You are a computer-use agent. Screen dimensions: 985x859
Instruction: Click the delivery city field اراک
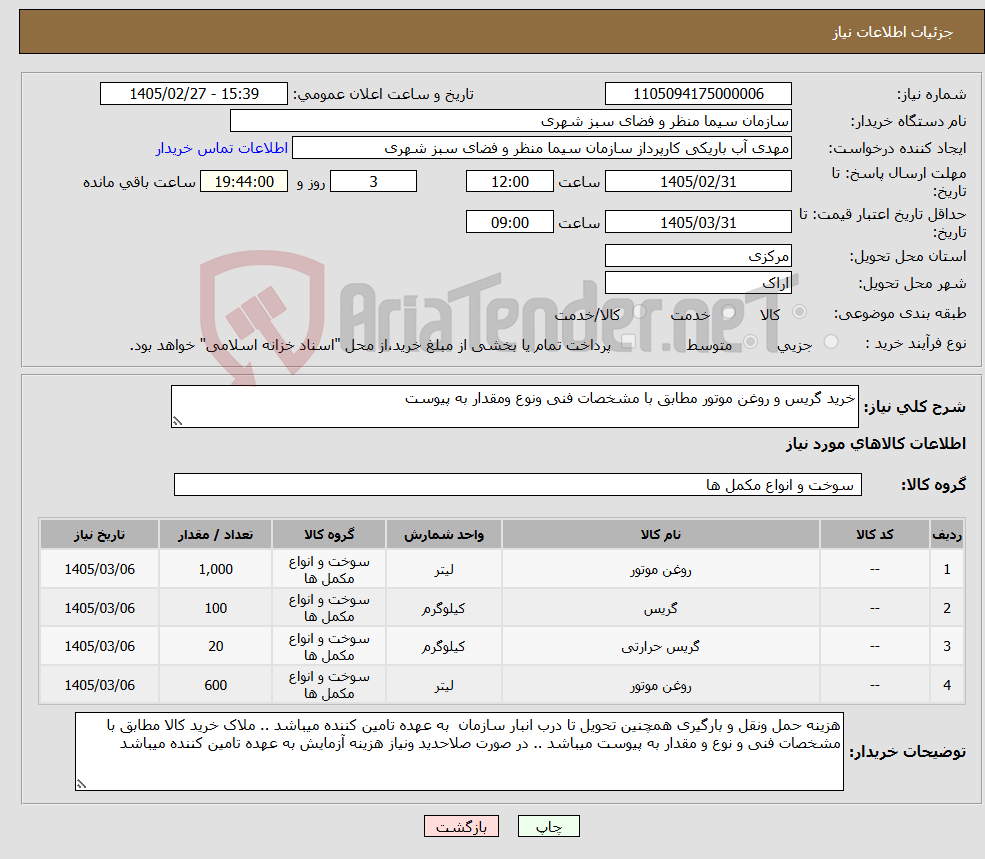(x=698, y=283)
